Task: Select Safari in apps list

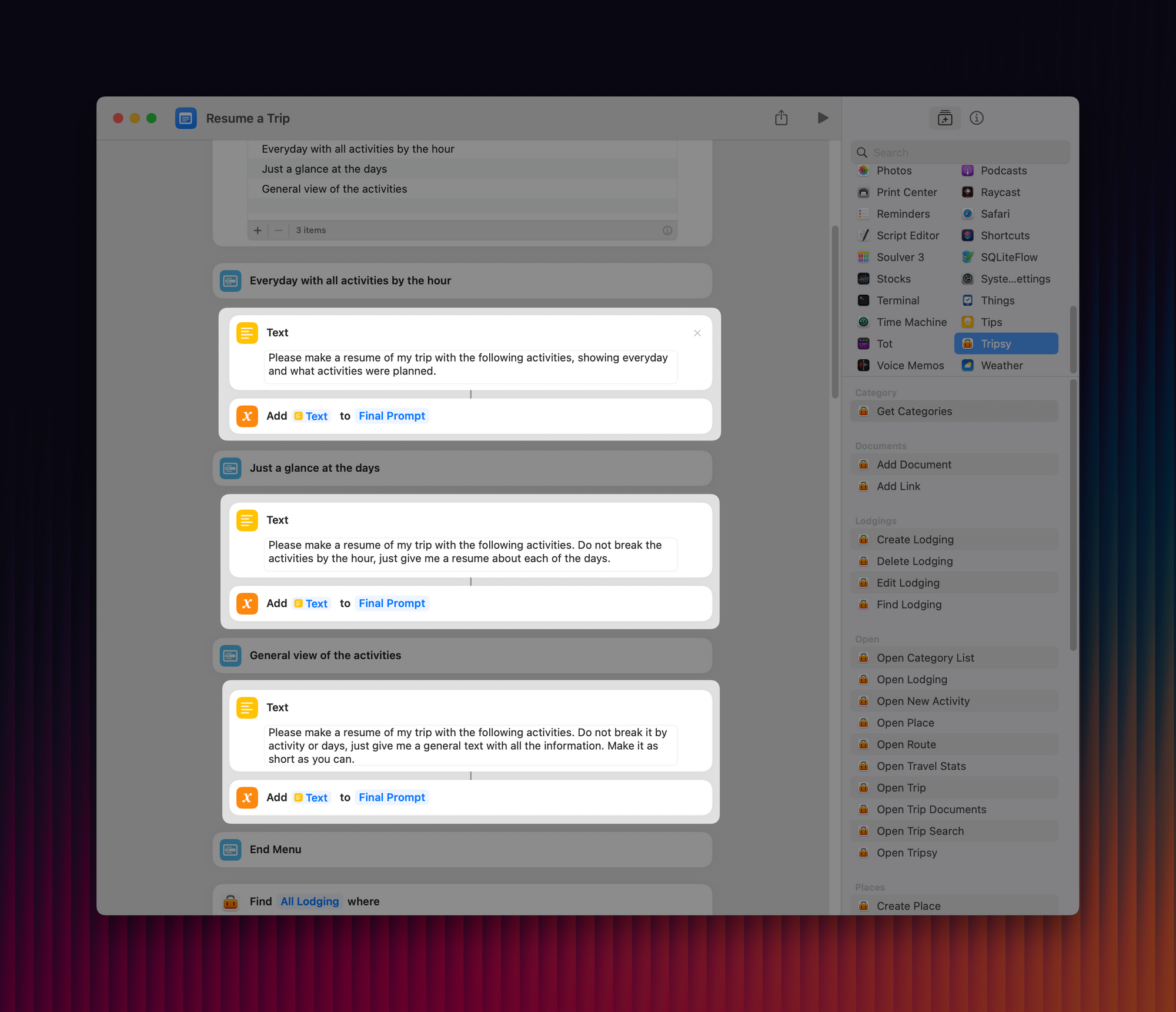Action: pyautogui.click(x=995, y=214)
